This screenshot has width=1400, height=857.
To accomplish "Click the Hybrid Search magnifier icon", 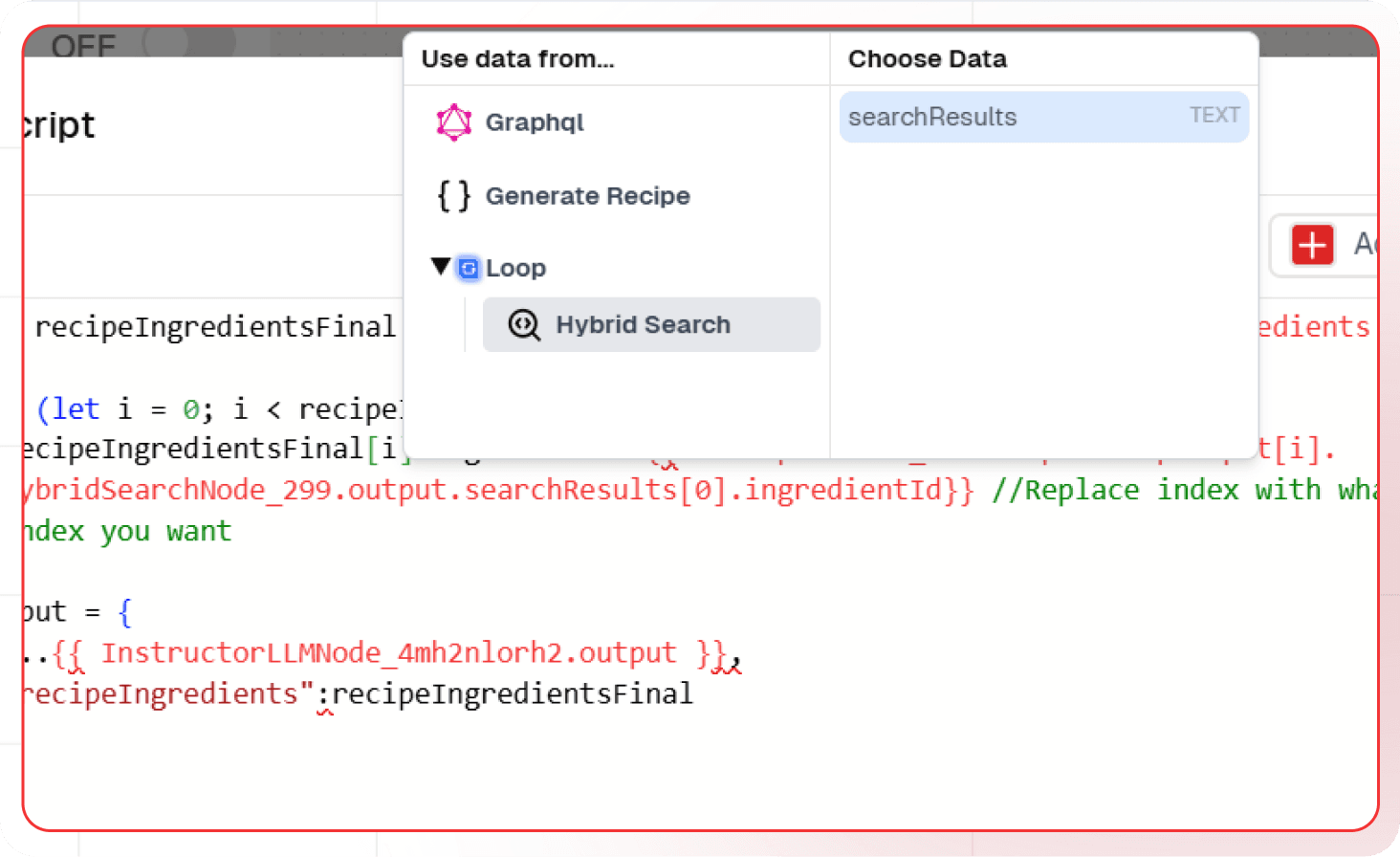I will tap(524, 325).
